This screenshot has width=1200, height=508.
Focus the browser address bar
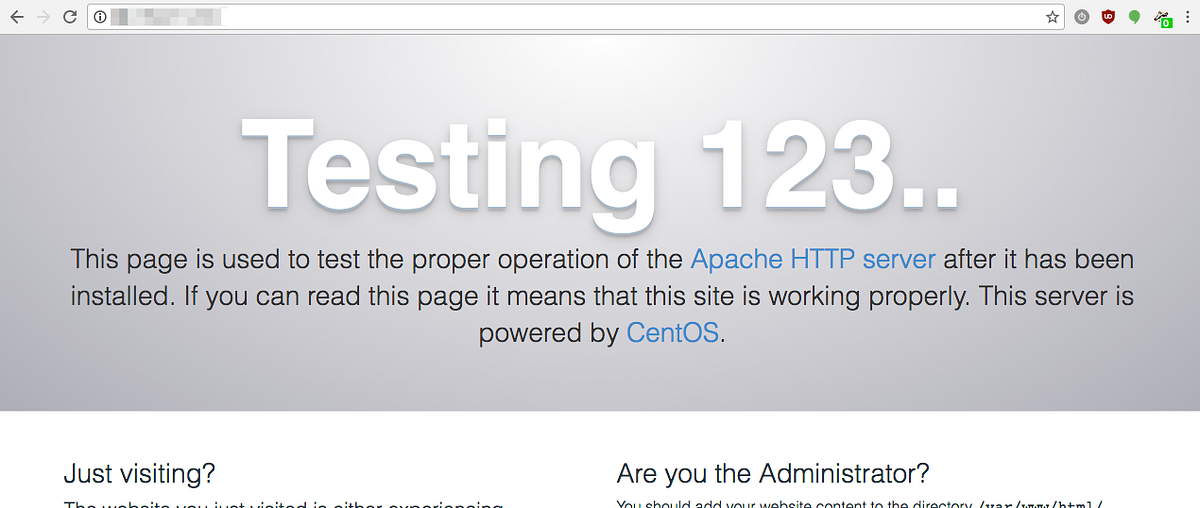pyautogui.click(x=576, y=17)
